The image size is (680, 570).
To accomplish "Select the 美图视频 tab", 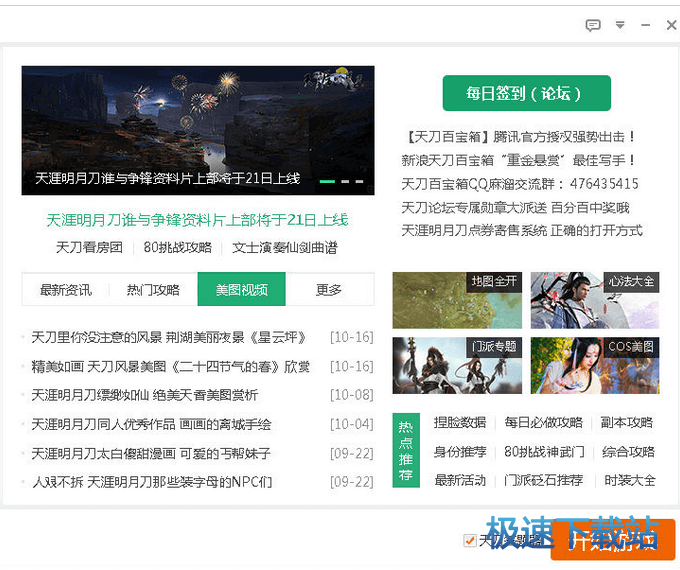I will (x=242, y=289).
